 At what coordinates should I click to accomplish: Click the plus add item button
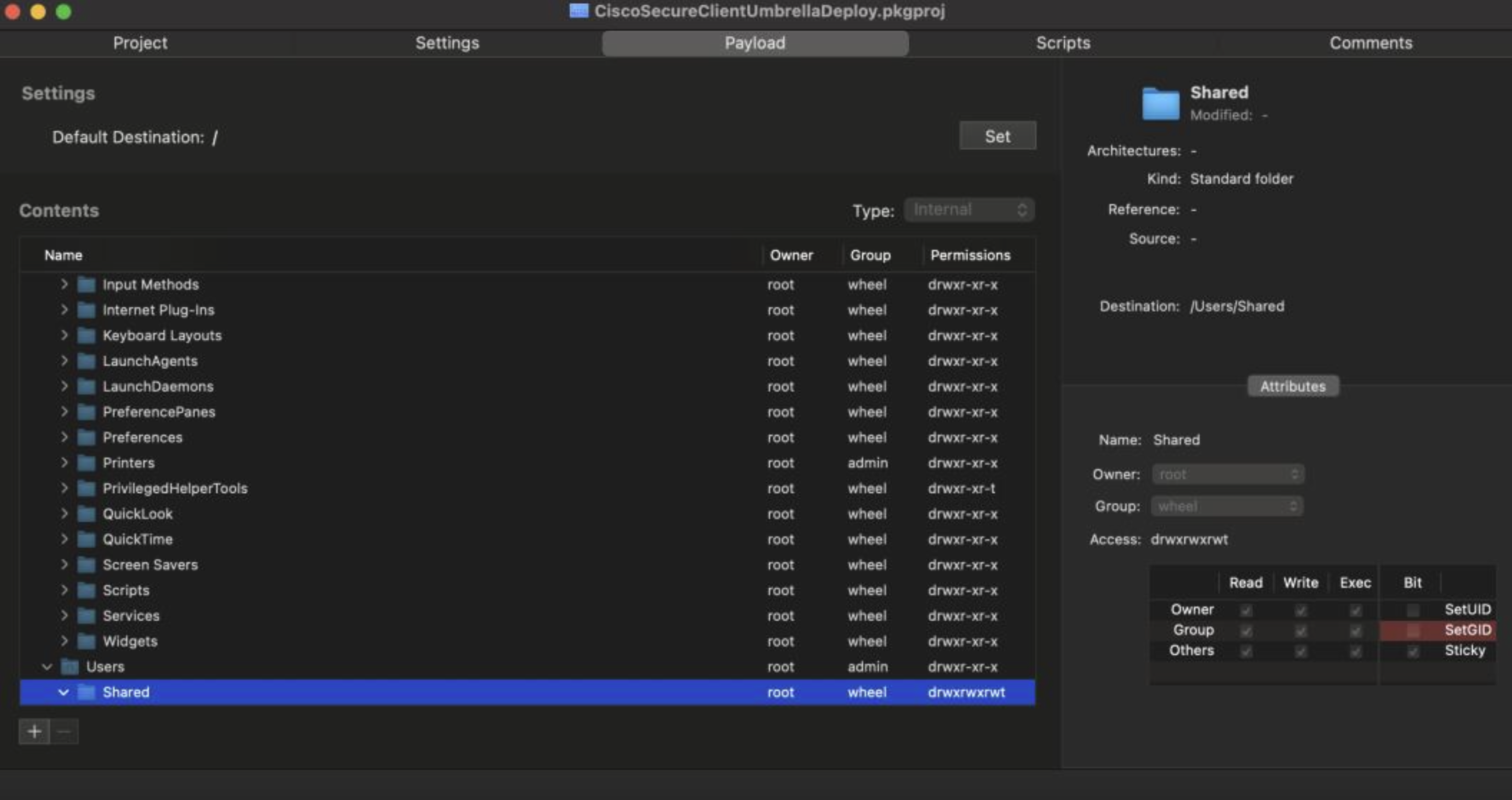pyautogui.click(x=34, y=732)
